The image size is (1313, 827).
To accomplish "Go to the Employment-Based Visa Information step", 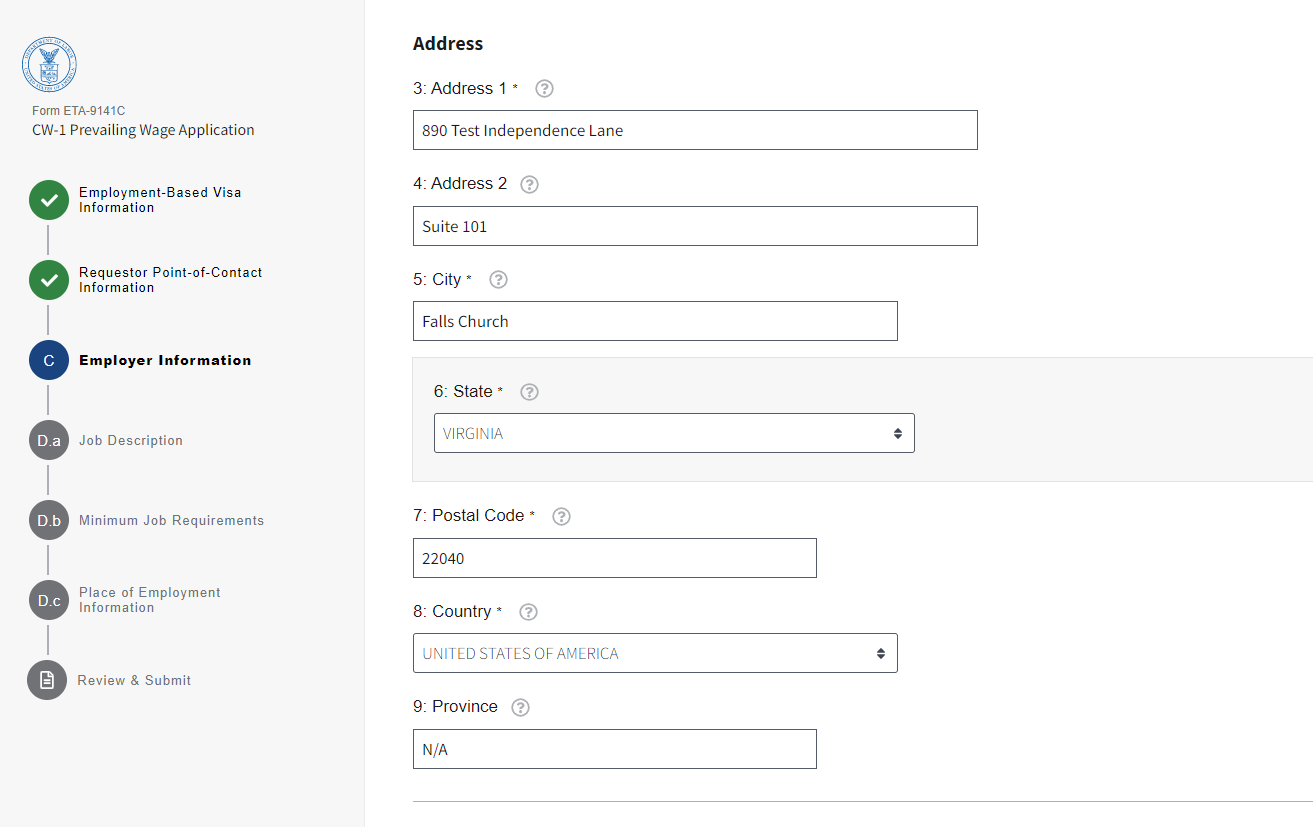I will click(x=160, y=200).
